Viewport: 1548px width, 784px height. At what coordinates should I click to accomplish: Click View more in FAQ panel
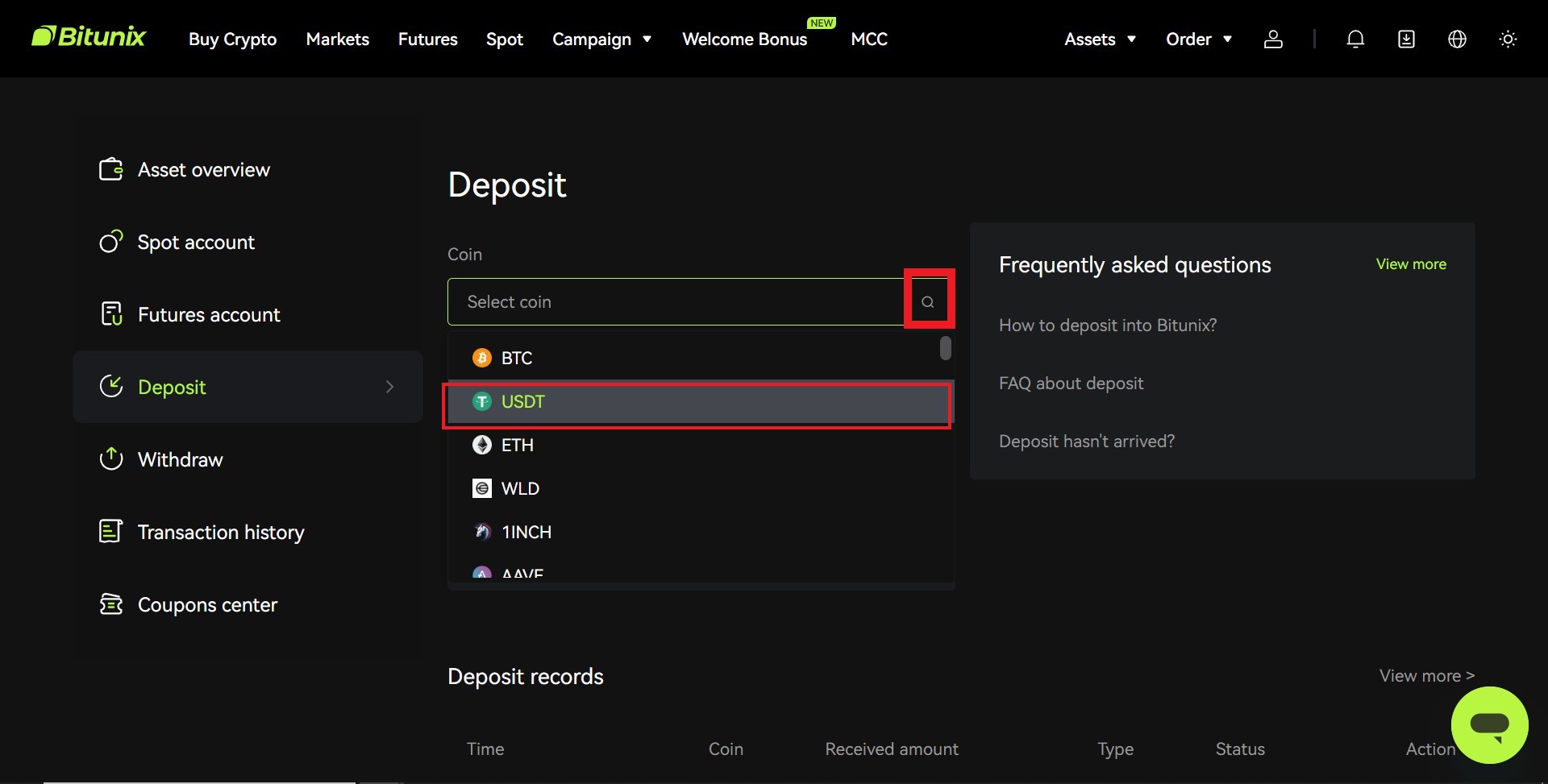click(1411, 264)
